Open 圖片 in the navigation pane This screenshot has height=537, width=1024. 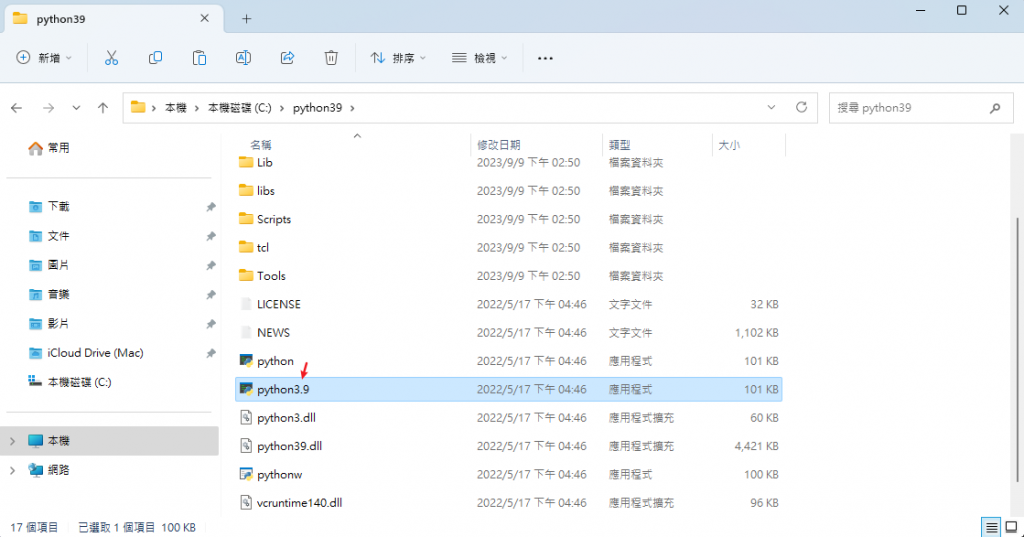tap(58, 265)
